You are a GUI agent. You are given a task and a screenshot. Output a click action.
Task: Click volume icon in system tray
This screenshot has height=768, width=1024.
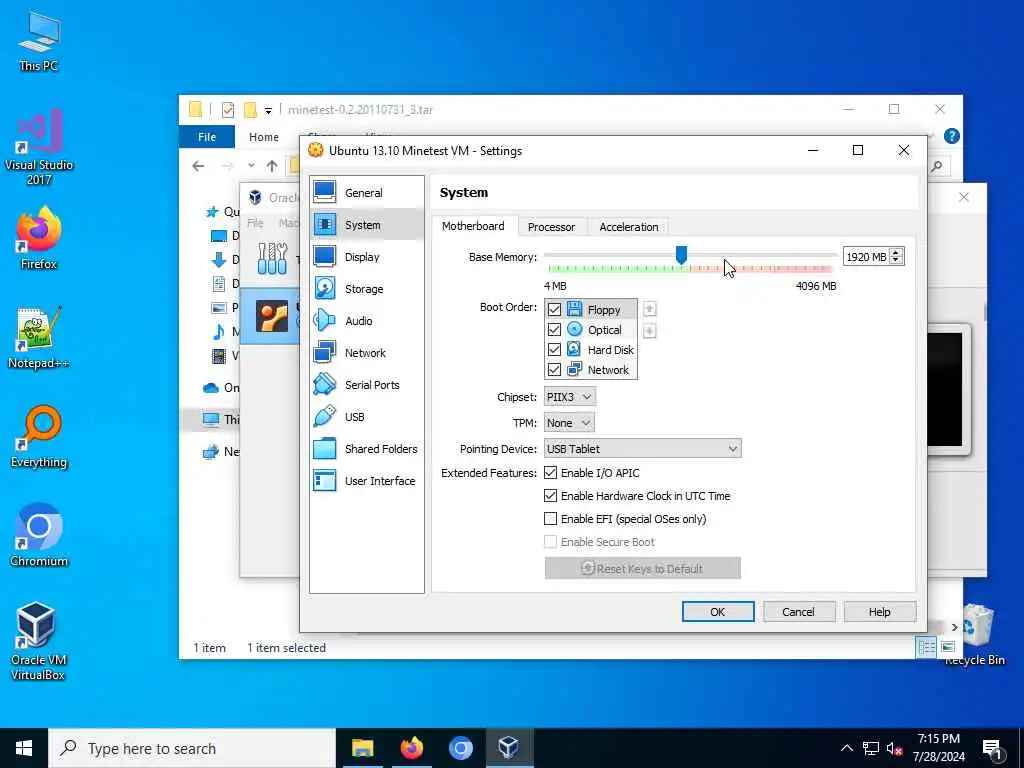click(x=895, y=748)
